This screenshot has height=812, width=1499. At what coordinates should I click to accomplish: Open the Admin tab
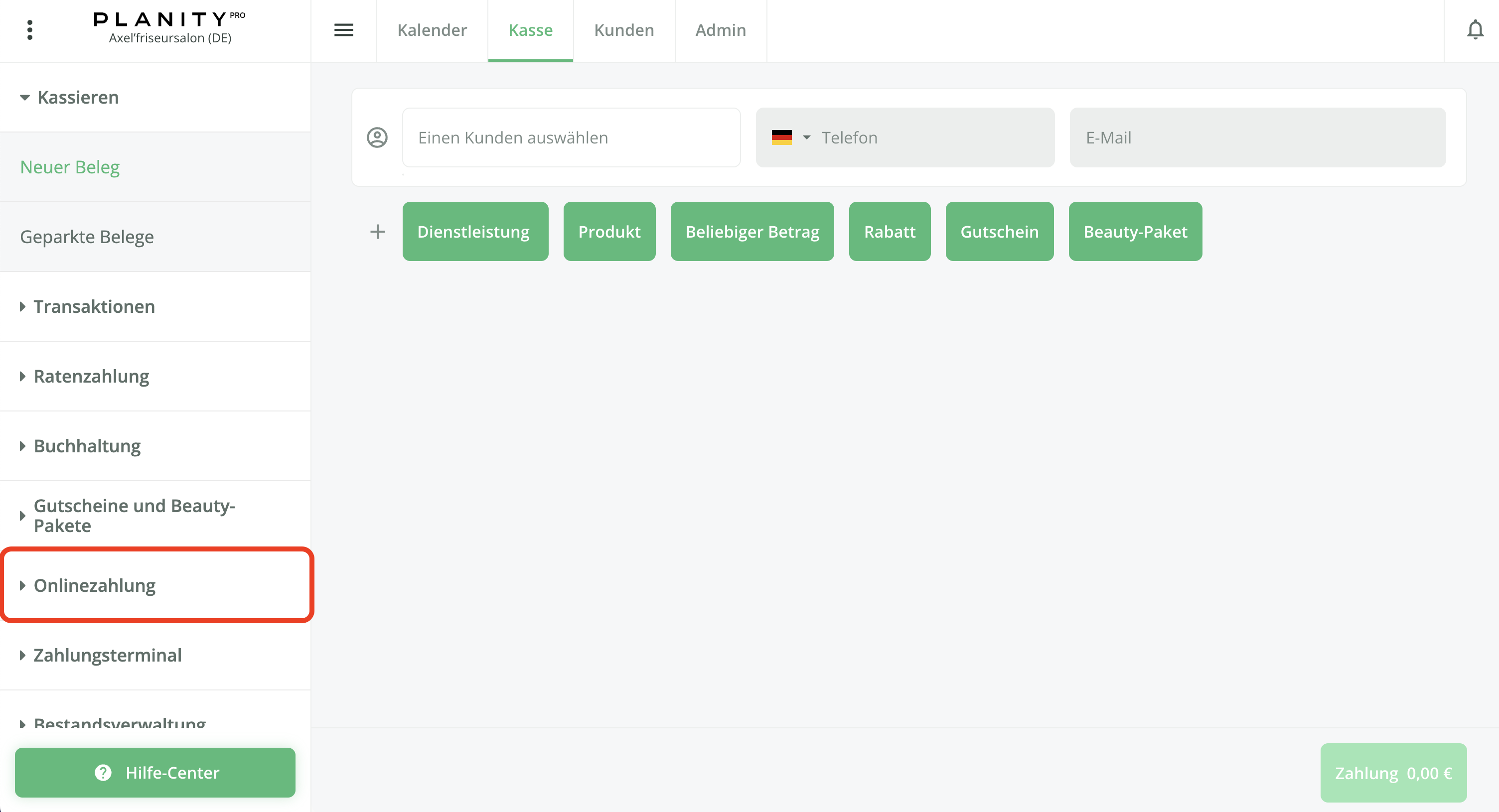coord(721,30)
